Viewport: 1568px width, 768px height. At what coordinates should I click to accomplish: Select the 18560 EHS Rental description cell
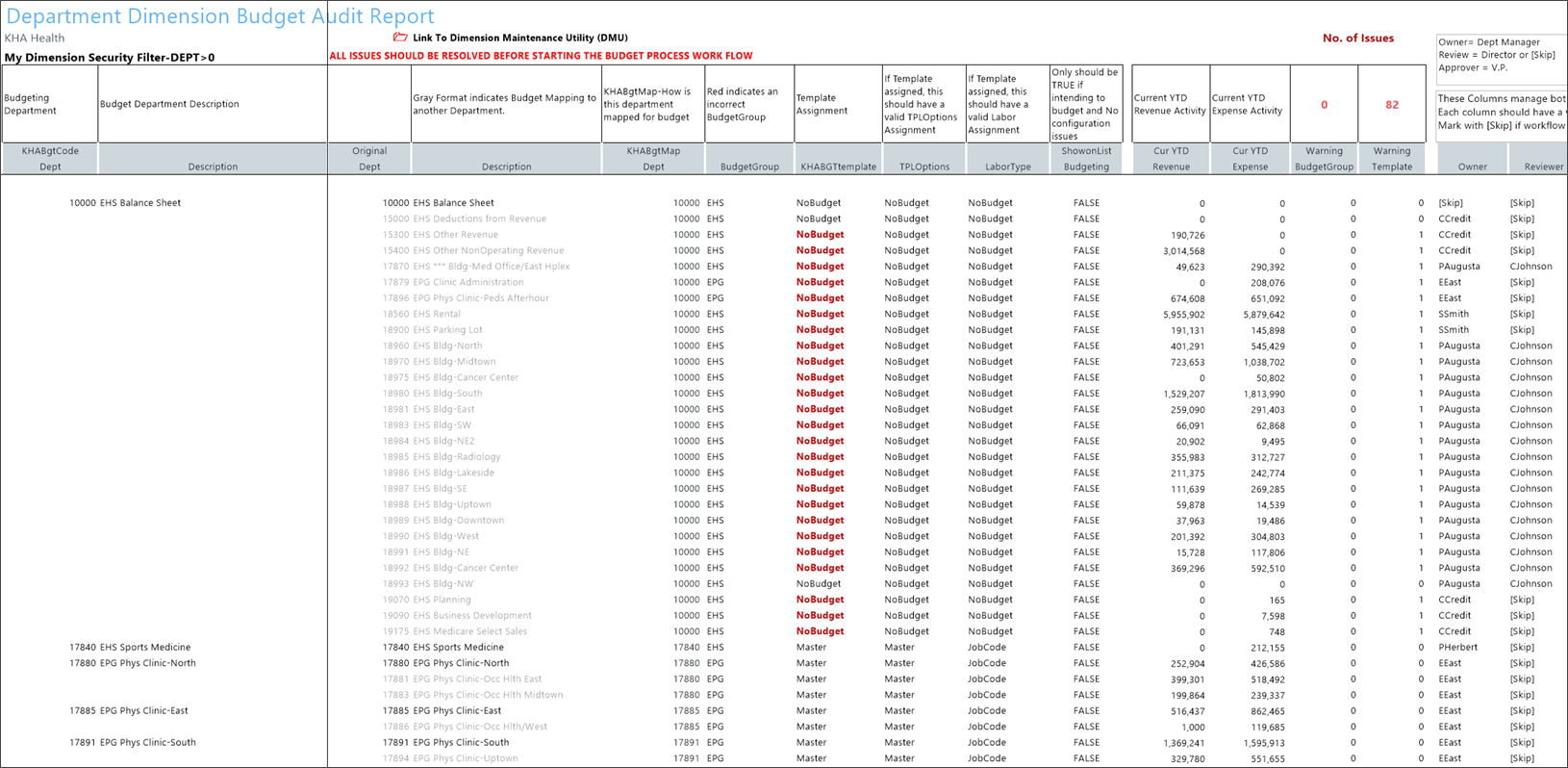point(437,314)
